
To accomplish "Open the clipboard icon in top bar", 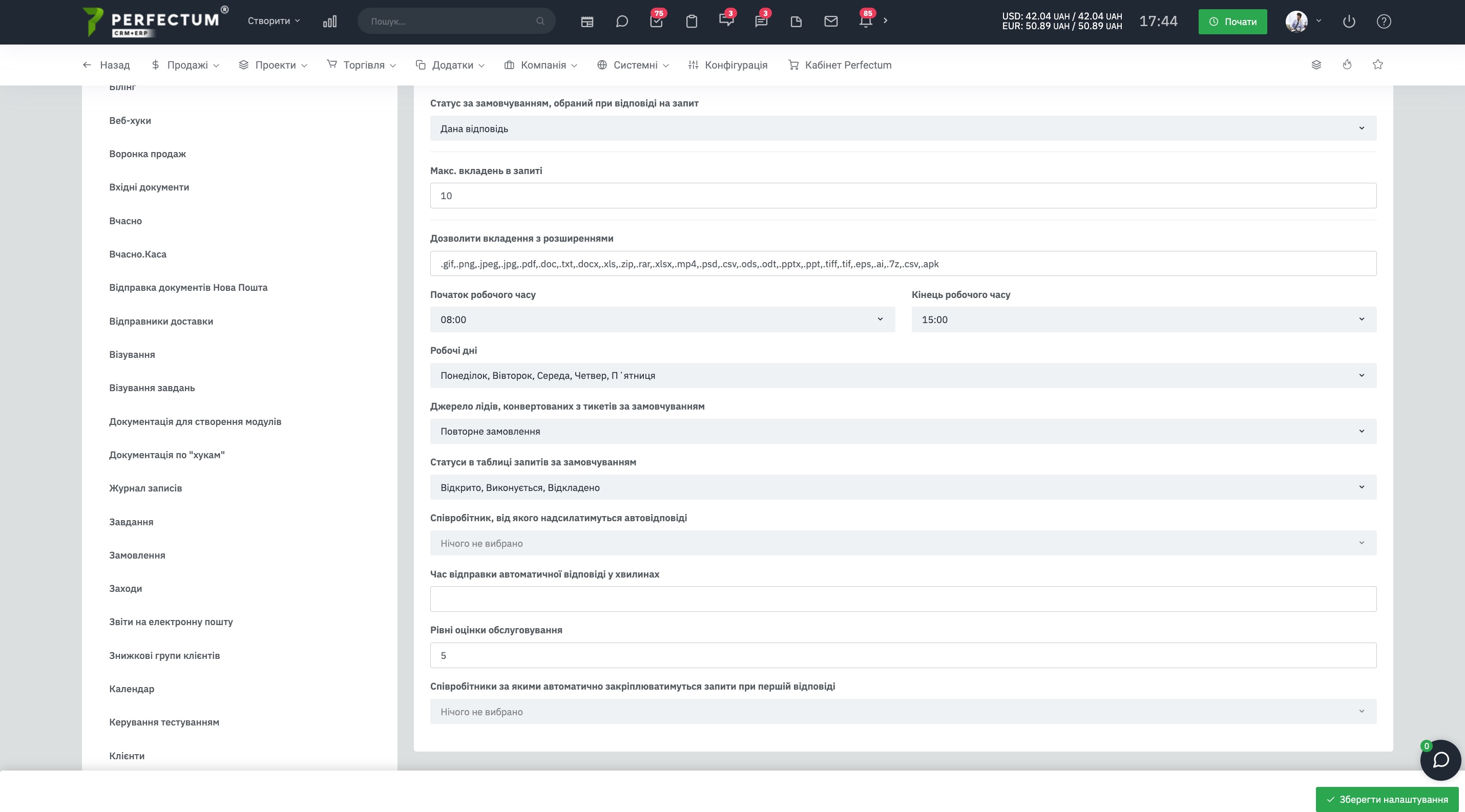I will pyautogui.click(x=692, y=22).
